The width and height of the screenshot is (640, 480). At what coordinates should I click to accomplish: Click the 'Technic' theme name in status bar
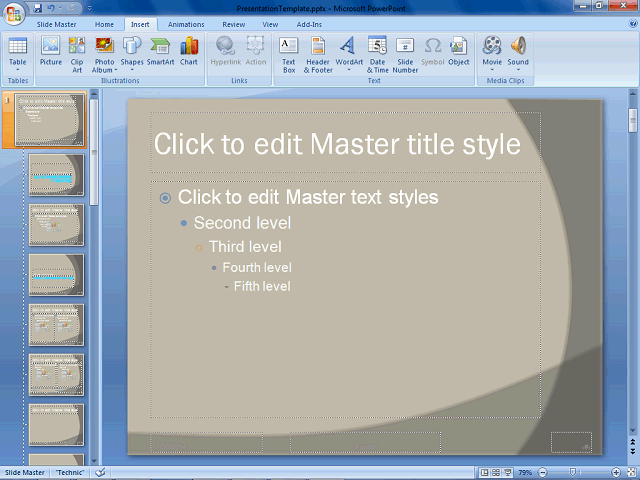[70, 472]
